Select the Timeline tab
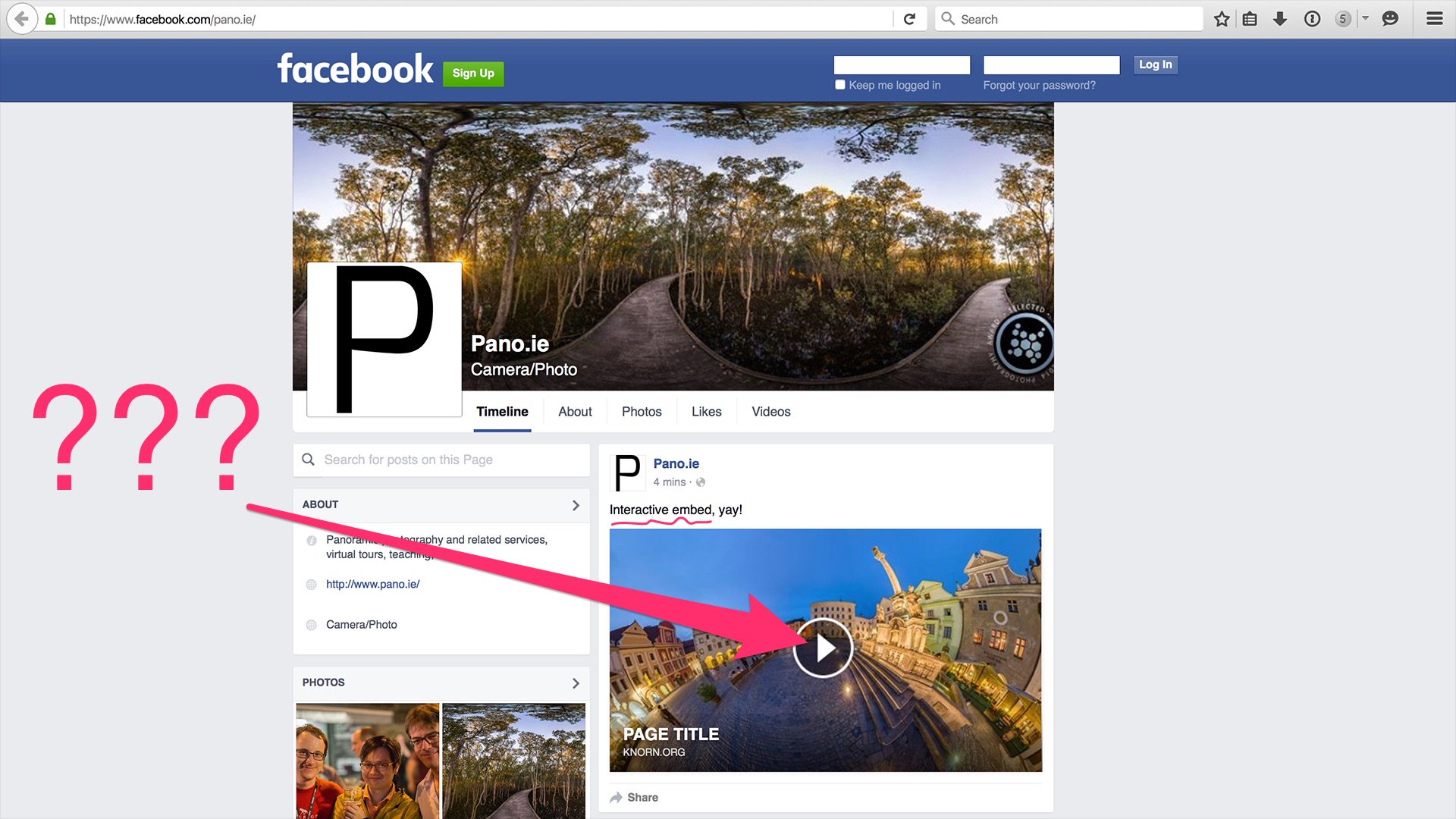This screenshot has height=819, width=1456. click(x=502, y=412)
